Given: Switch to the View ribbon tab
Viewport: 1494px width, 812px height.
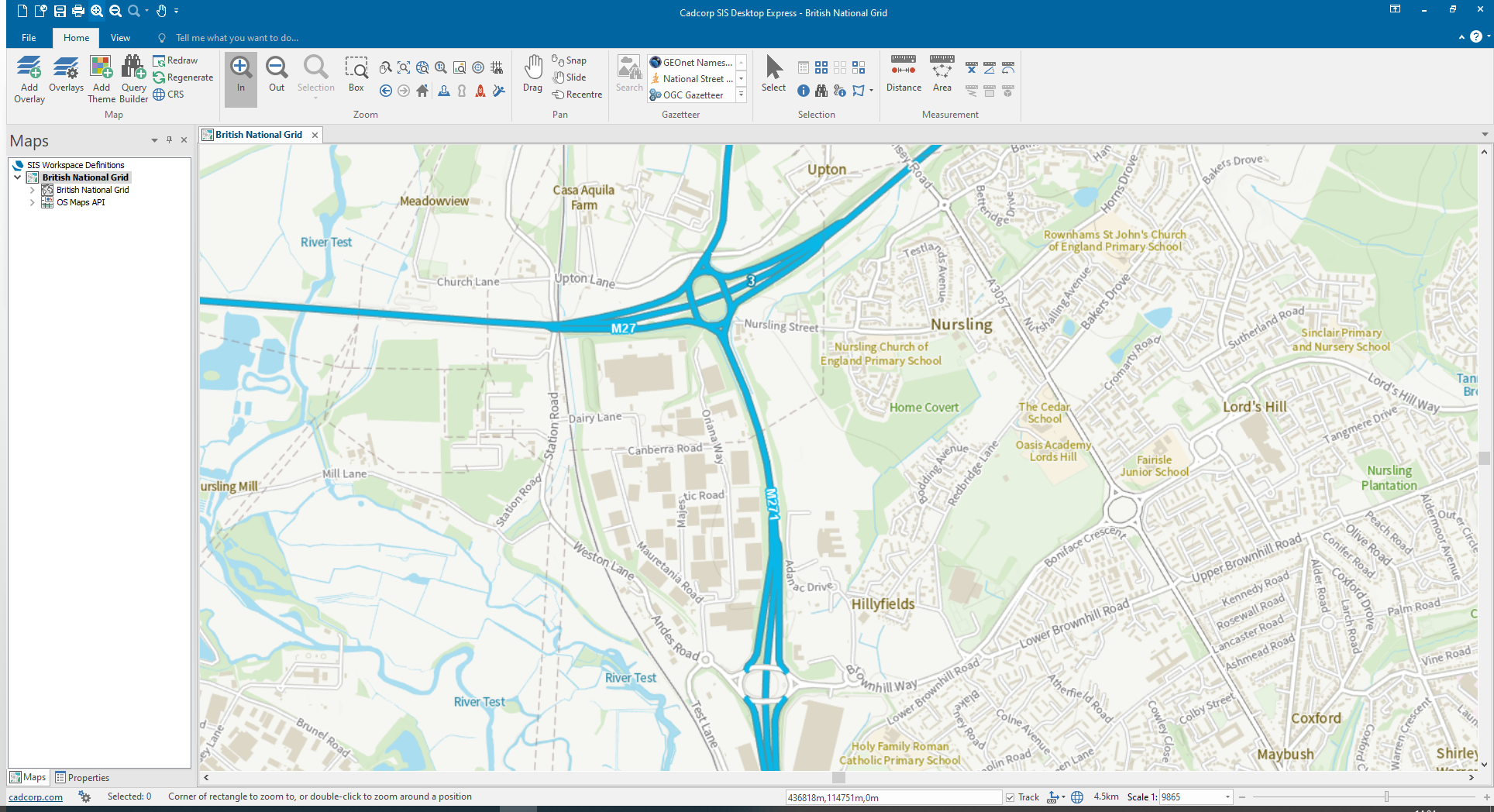Looking at the screenshot, I should (120, 37).
